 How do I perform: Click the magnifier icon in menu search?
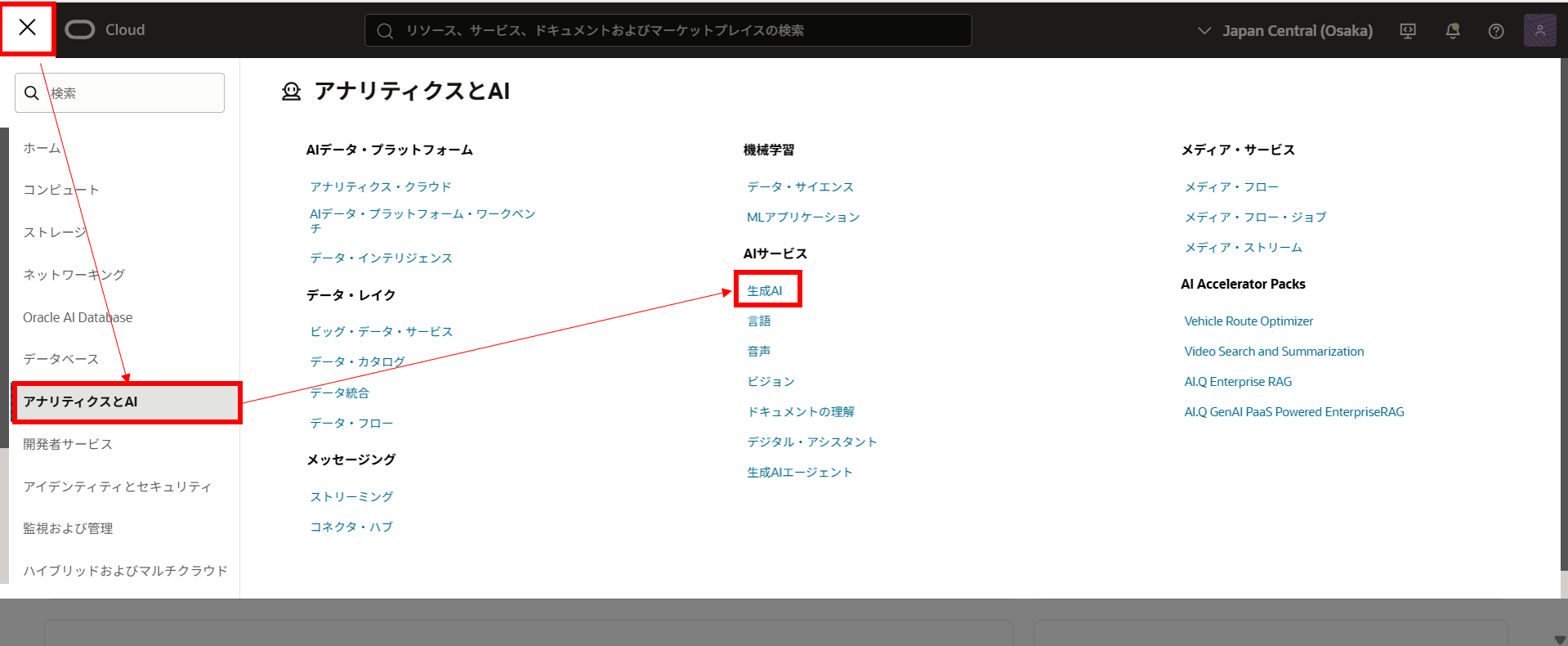coord(32,93)
